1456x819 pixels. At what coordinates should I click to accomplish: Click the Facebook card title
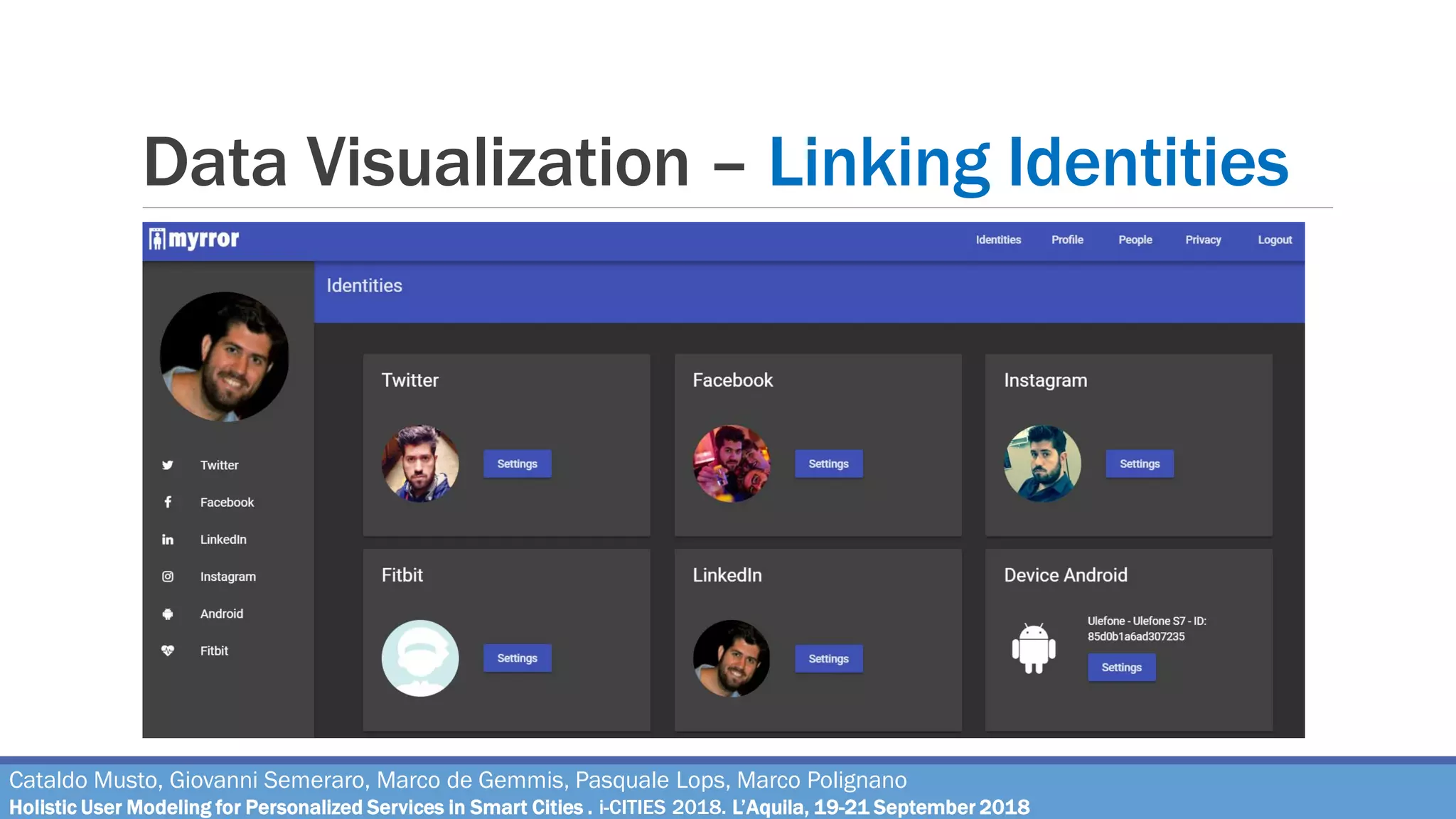point(733,380)
